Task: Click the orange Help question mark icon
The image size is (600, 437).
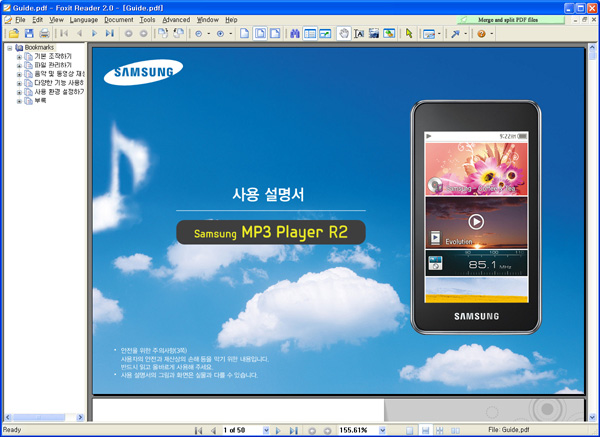Action: (x=481, y=34)
